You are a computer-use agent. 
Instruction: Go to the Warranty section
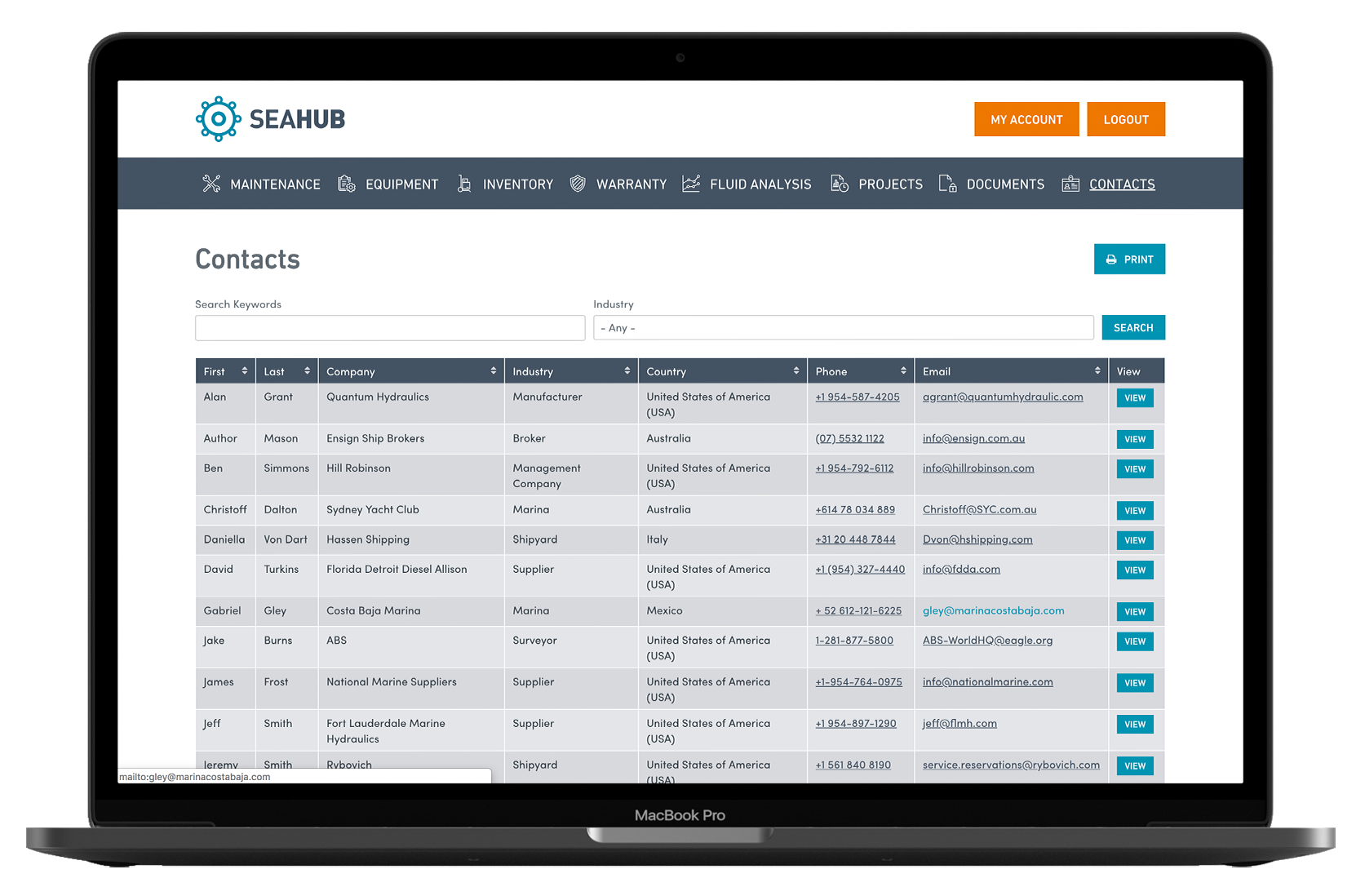pos(632,184)
